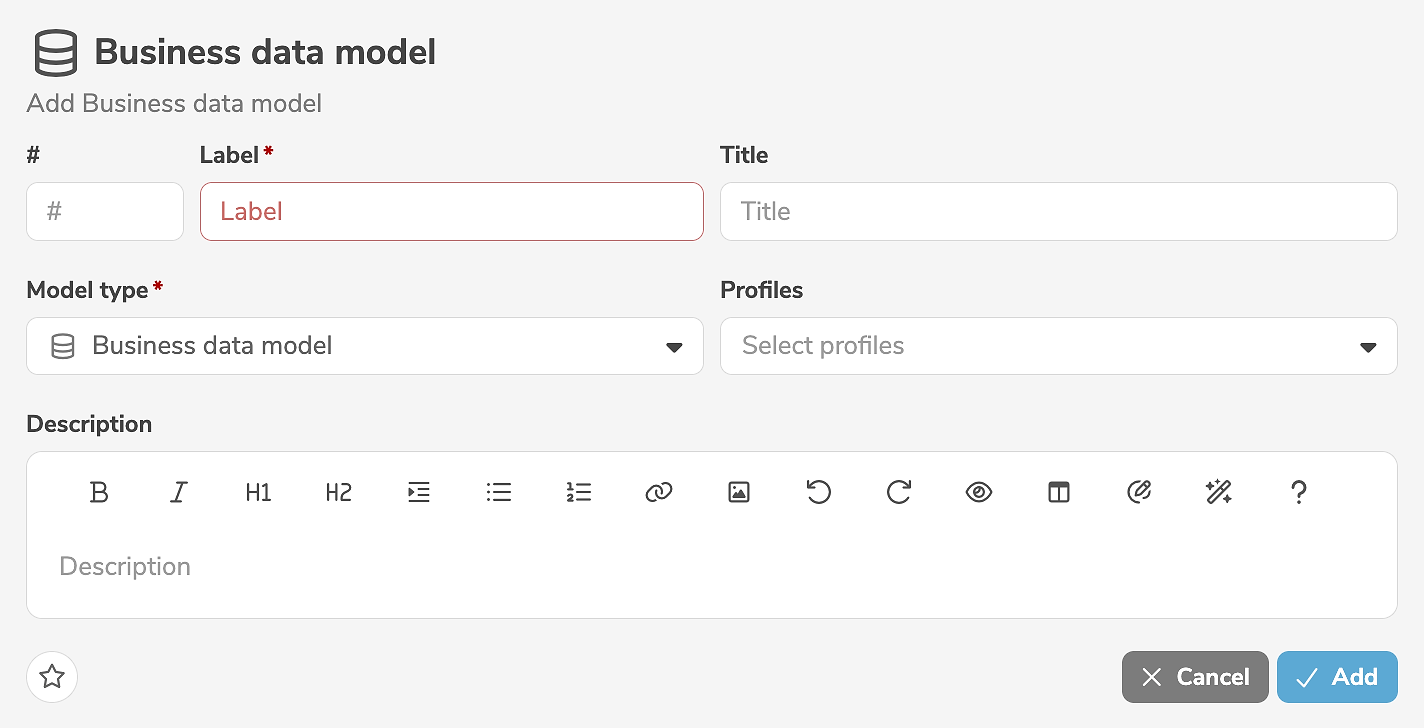This screenshot has height=728, width=1424.
Task: Click the indent icon in editor toolbar
Action: click(419, 492)
